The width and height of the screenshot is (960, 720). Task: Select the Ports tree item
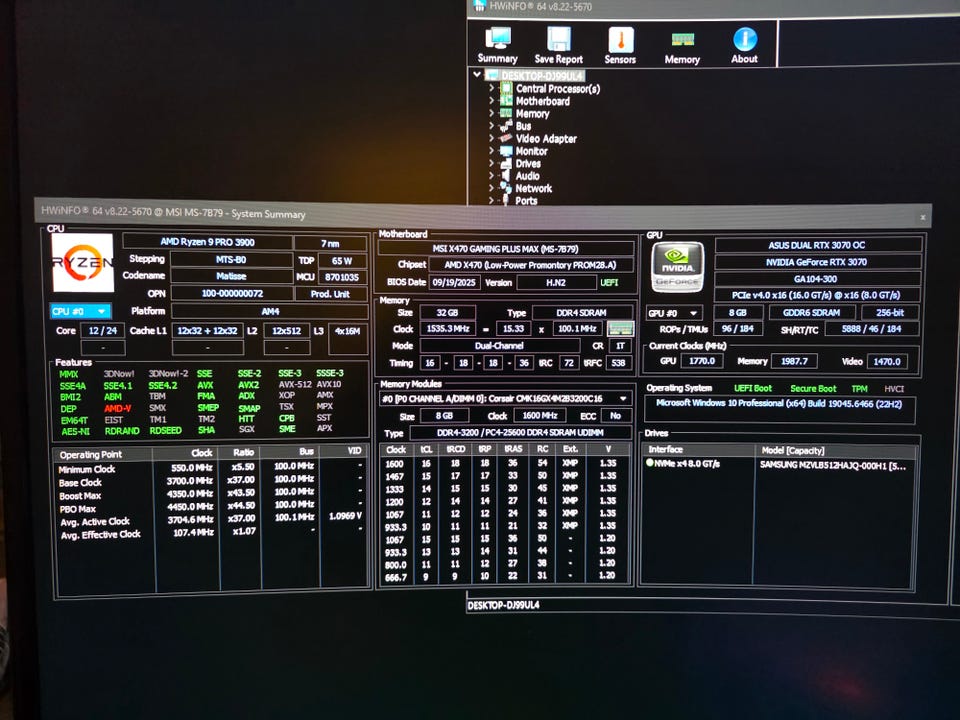(x=526, y=200)
